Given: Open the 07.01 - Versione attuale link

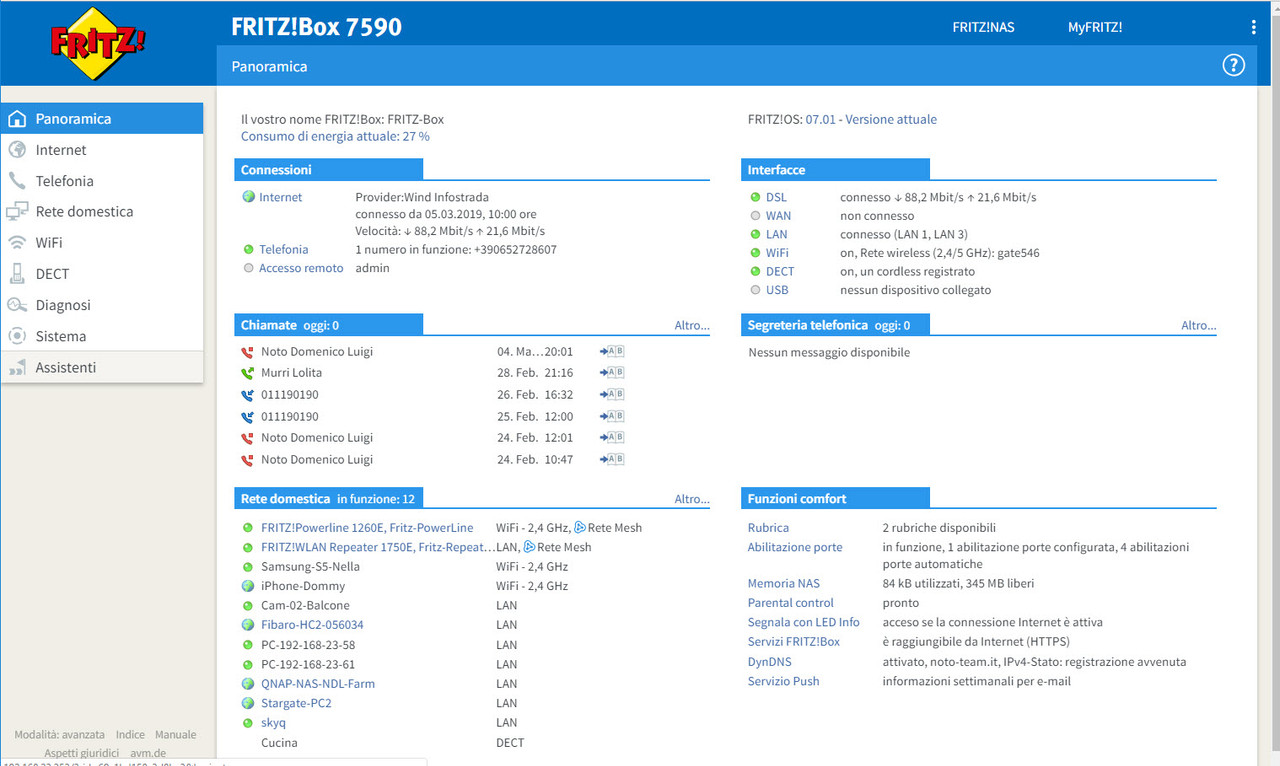Looking at the screenshot, I should (x=871, y=119).
